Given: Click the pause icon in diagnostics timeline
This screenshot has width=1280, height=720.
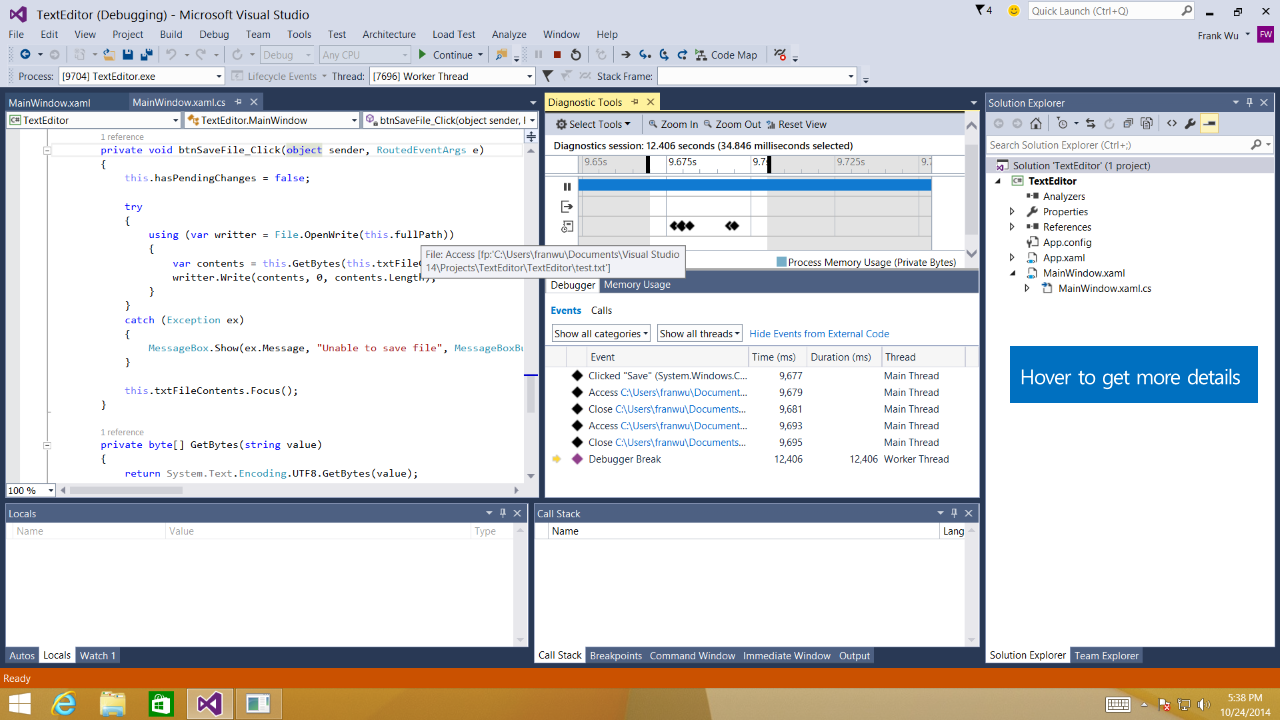Looking at the screenshot, I should (567, 186).
